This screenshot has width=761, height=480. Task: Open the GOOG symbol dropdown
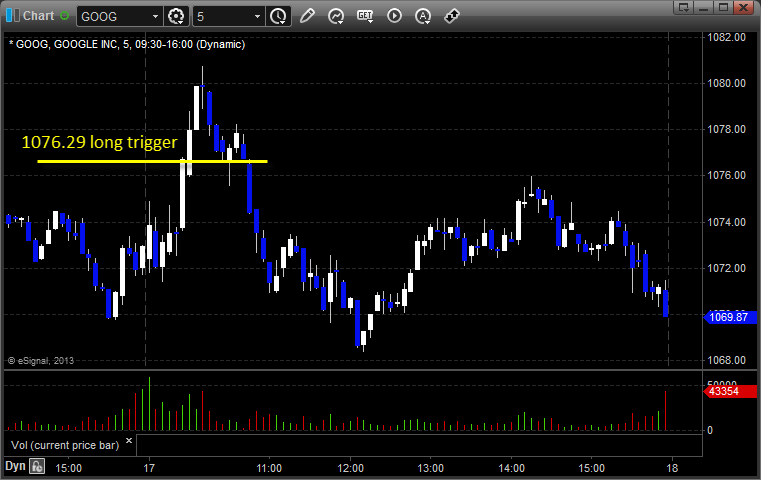[155, 17]
